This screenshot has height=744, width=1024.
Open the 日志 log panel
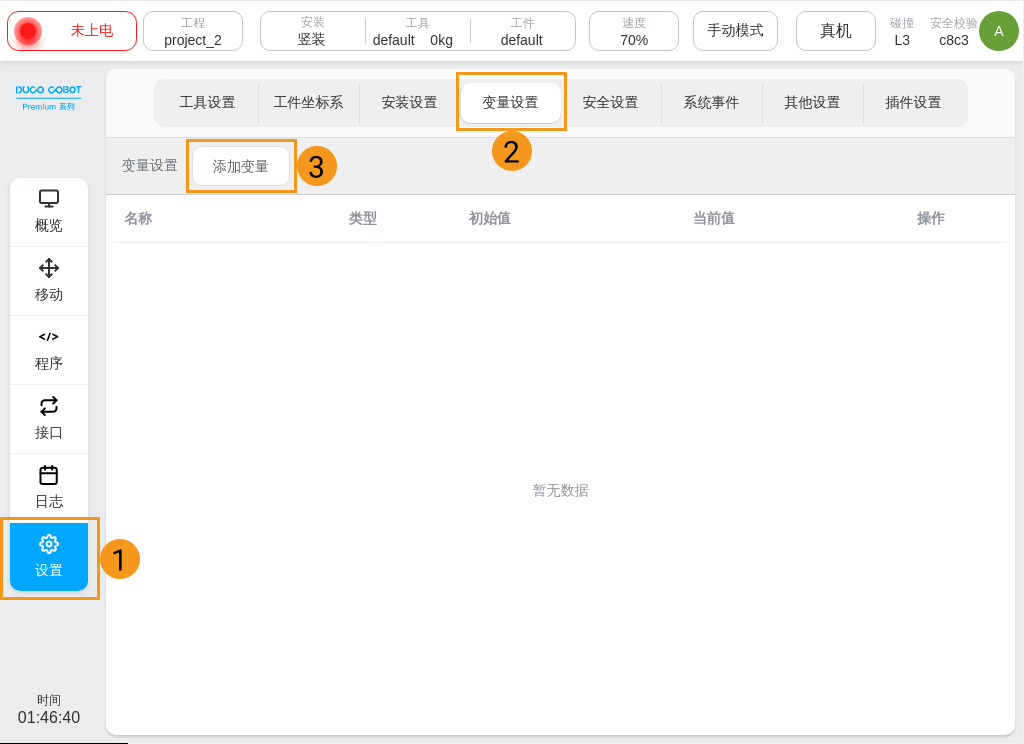point(49,487)
